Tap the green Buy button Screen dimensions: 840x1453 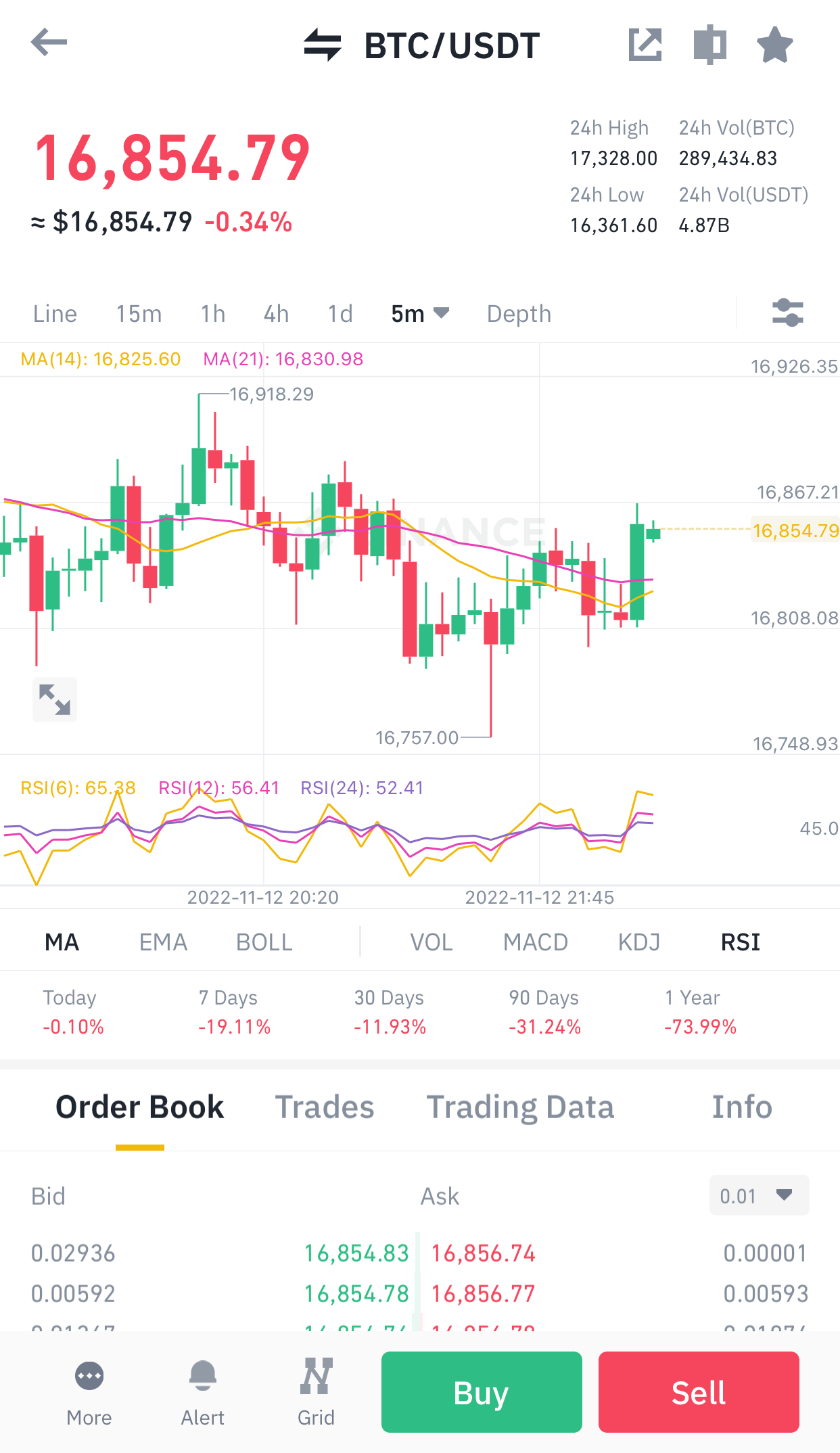482,1392
